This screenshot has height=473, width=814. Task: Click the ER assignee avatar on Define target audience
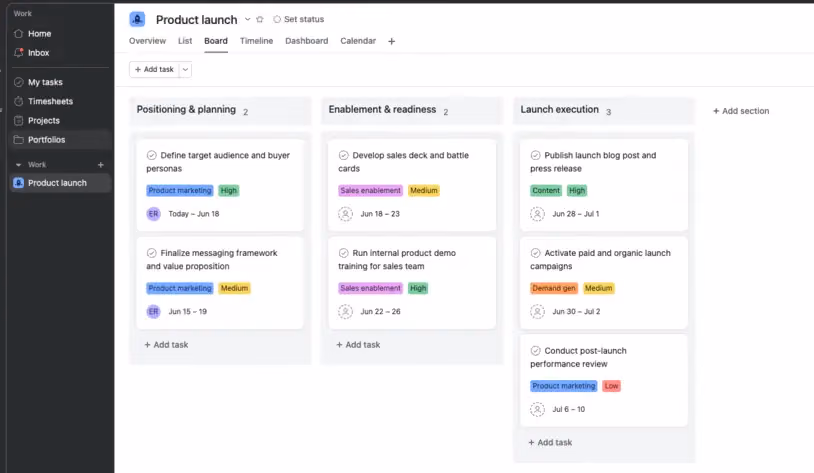[x=153, y=214]
